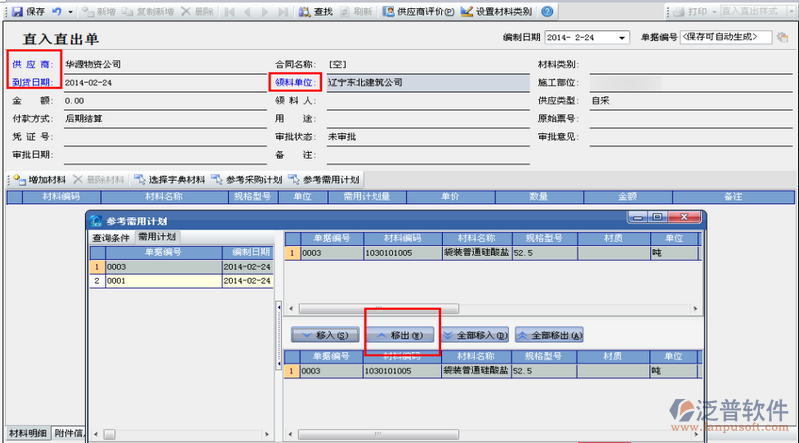799x443 pixels.
Task: Click 参考需用计划 button
Action: click(x=324, y=179)
